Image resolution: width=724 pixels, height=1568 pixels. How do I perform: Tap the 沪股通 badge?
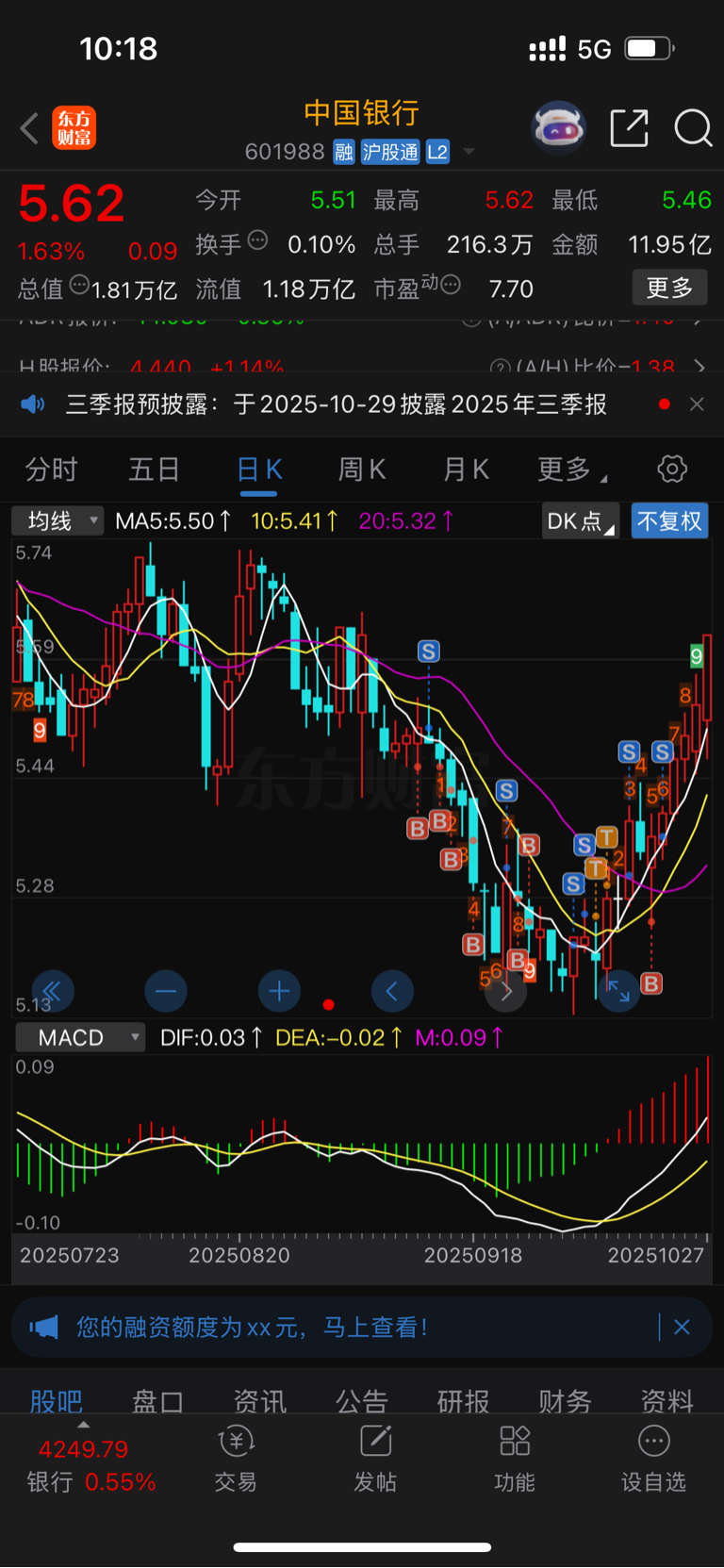pyautogui.click(x=390, y=152)
